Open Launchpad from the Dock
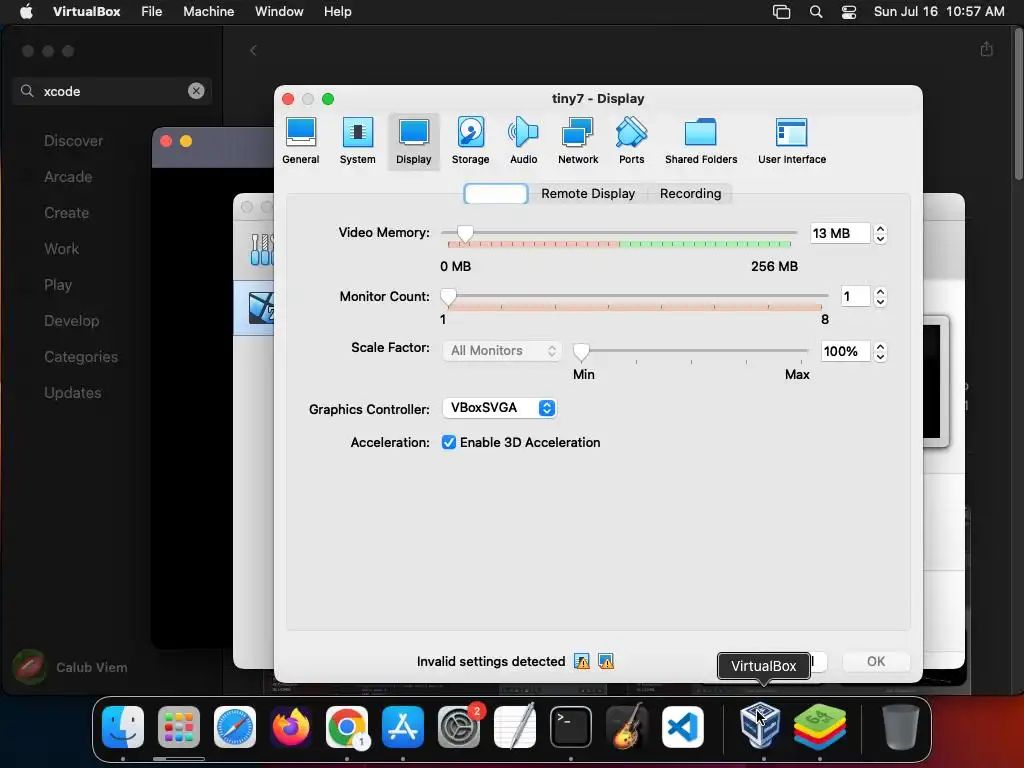 click(x=179, y=727)
